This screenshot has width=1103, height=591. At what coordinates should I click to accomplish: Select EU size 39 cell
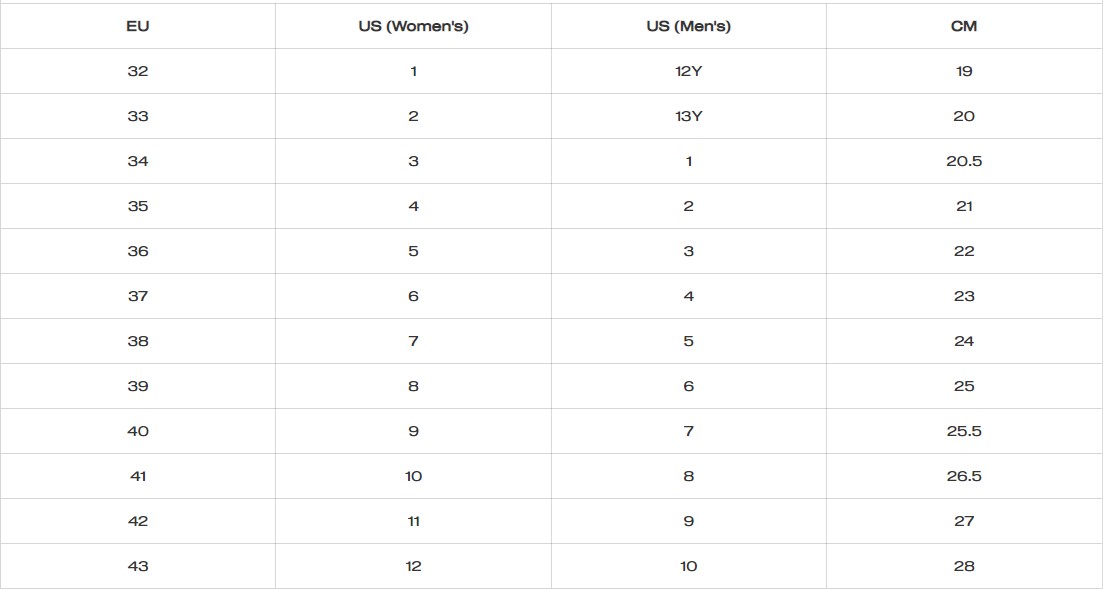138,386
